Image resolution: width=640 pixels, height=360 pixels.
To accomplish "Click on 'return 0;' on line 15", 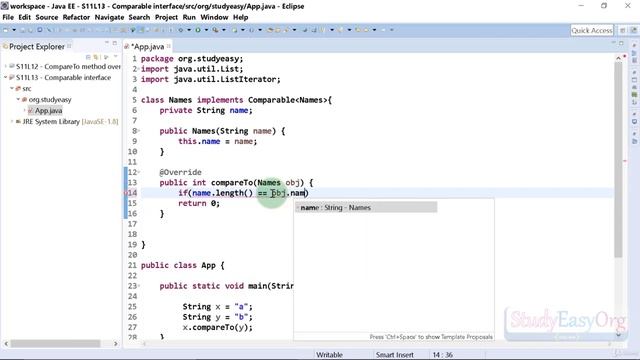I will point(199,203).
